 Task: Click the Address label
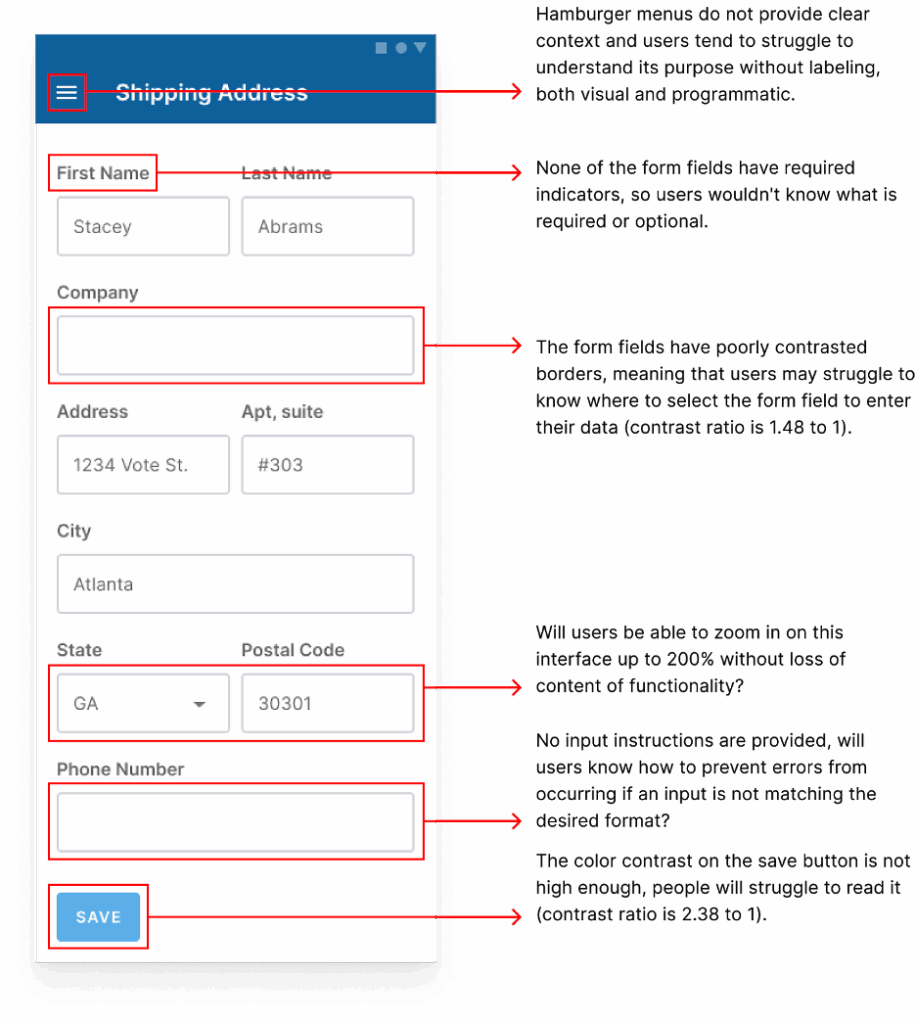(x=93, y=411)
